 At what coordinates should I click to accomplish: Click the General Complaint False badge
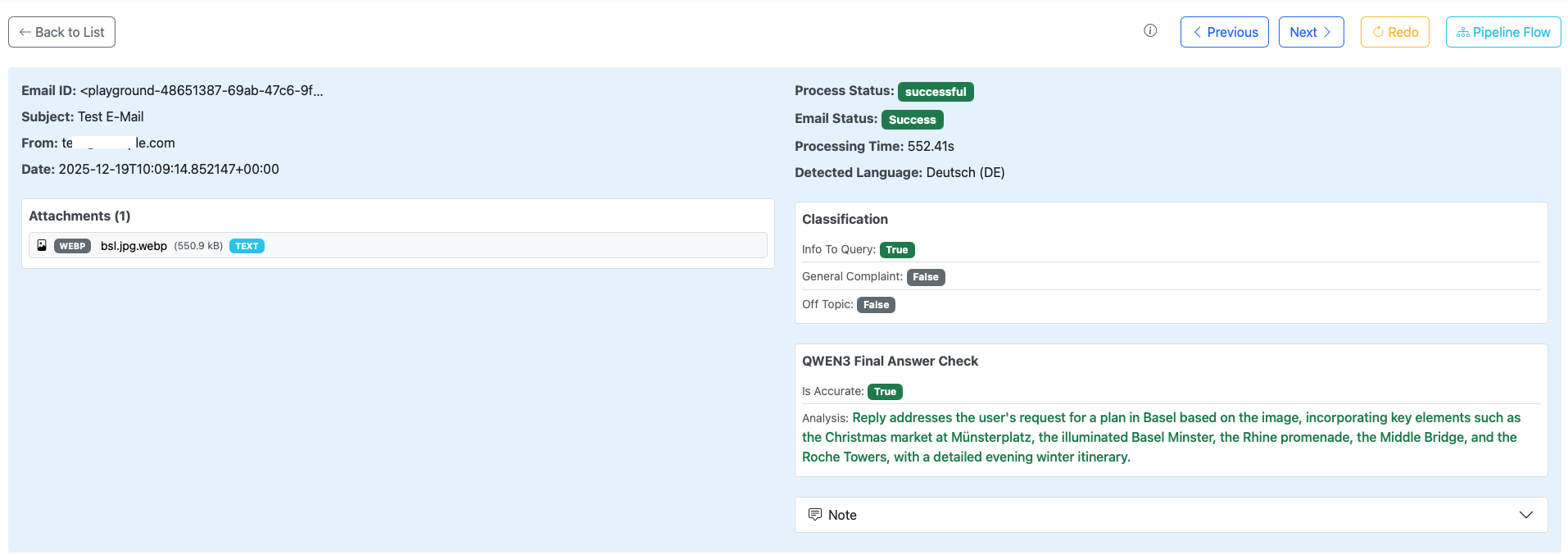[925, 277]
